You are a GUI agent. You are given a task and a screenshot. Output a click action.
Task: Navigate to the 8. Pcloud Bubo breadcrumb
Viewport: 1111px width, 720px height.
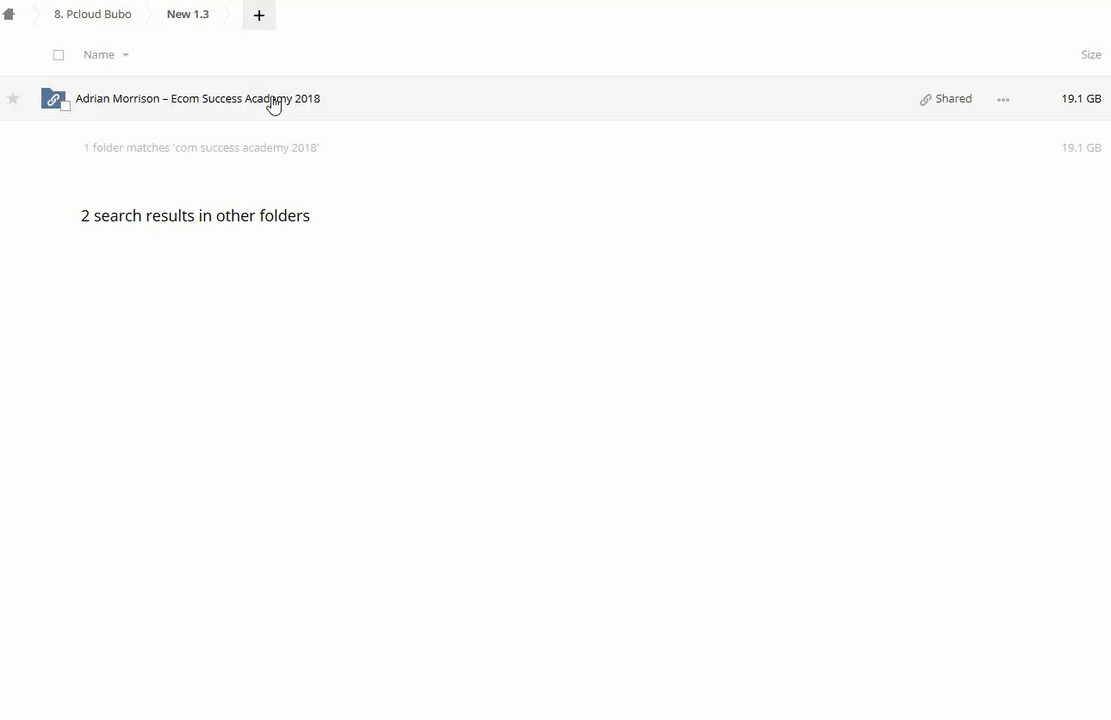coord(92,15)
